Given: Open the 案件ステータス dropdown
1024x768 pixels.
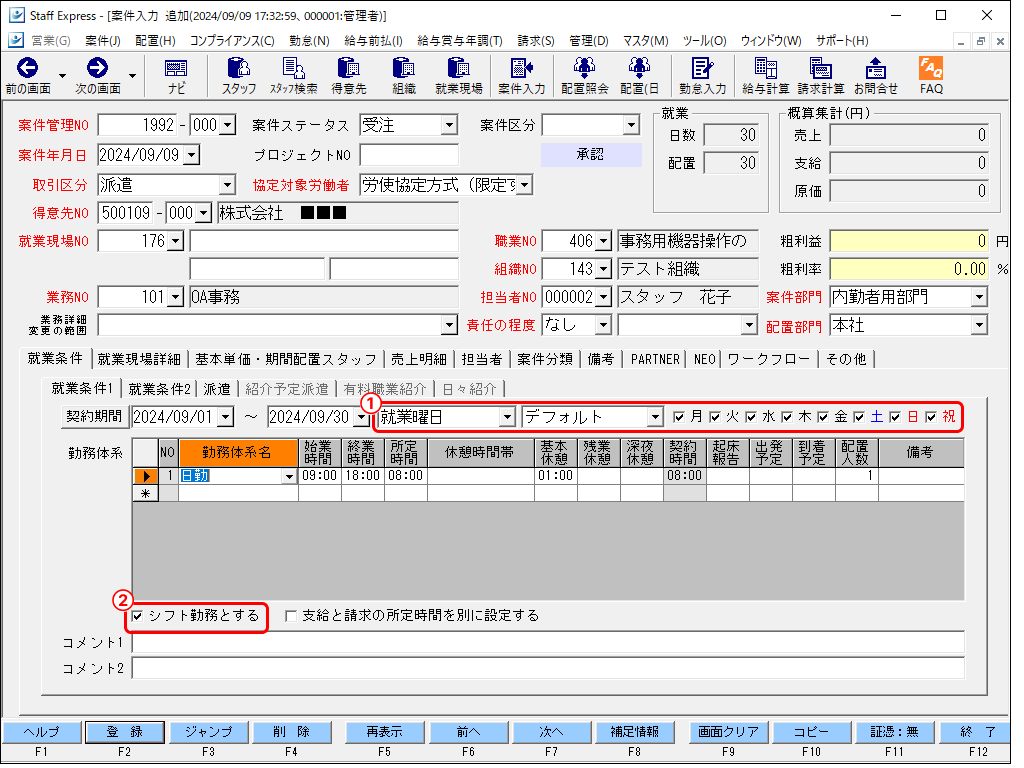Looking at the screenshot, I should (x=449, y=125).
